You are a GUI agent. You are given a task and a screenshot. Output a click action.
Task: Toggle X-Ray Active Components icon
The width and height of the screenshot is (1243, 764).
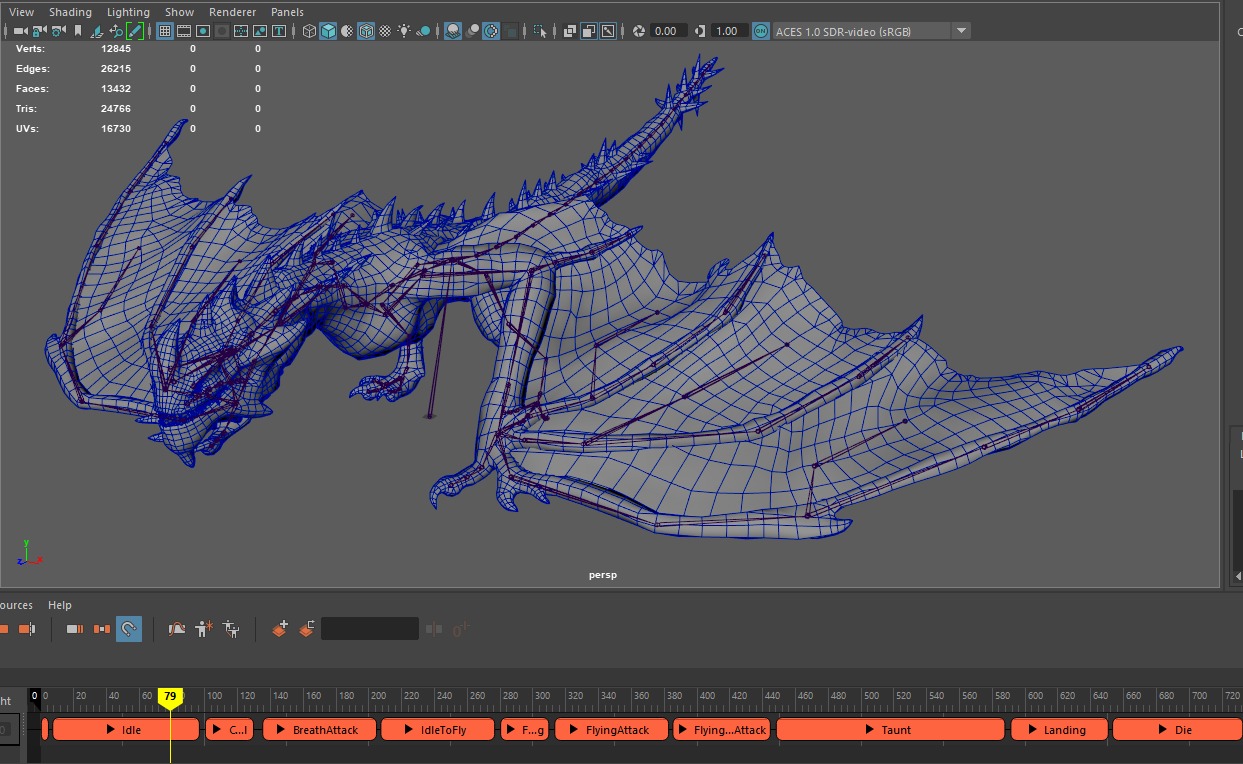(589, 31)
